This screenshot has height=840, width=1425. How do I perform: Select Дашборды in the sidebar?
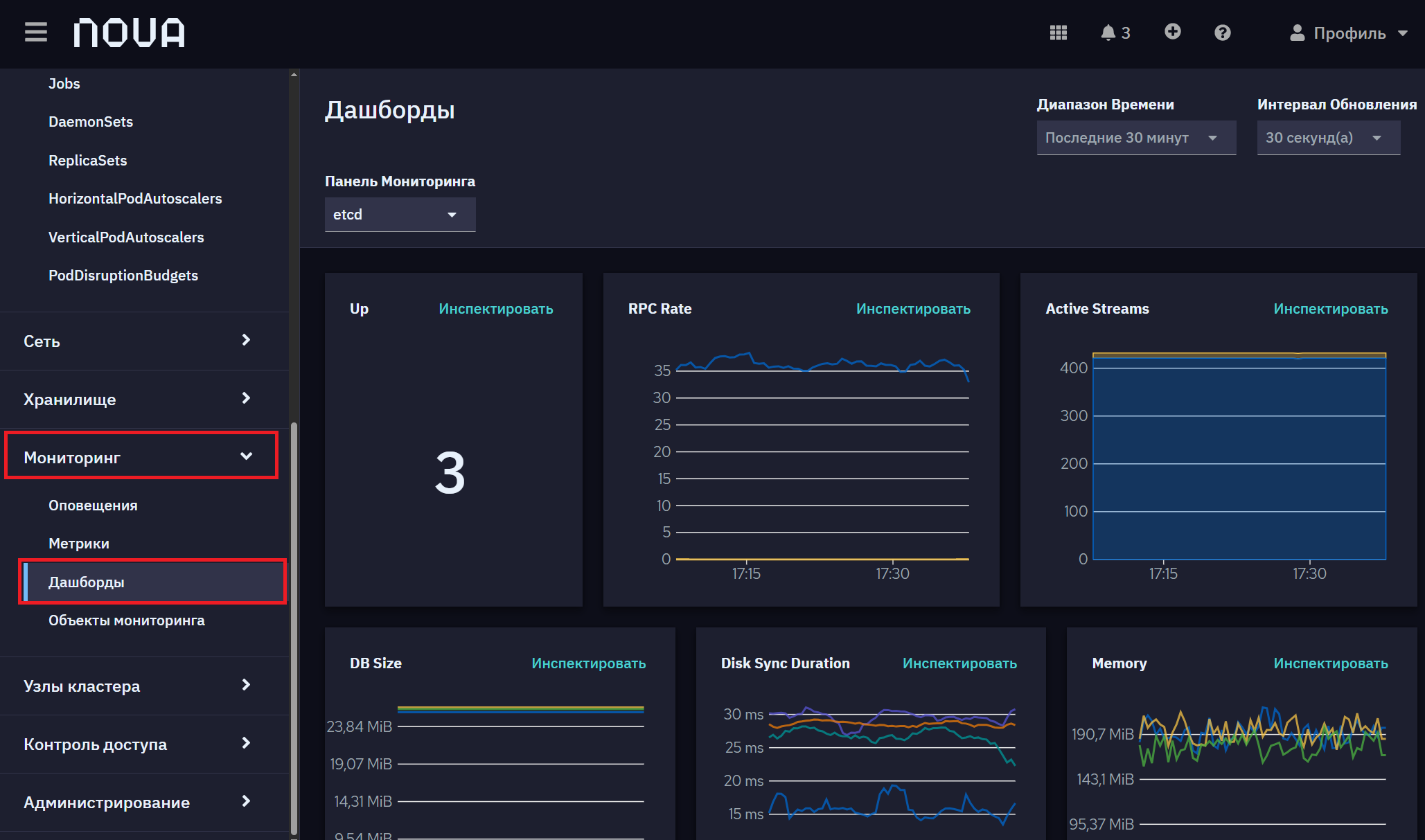coord(153,582)
